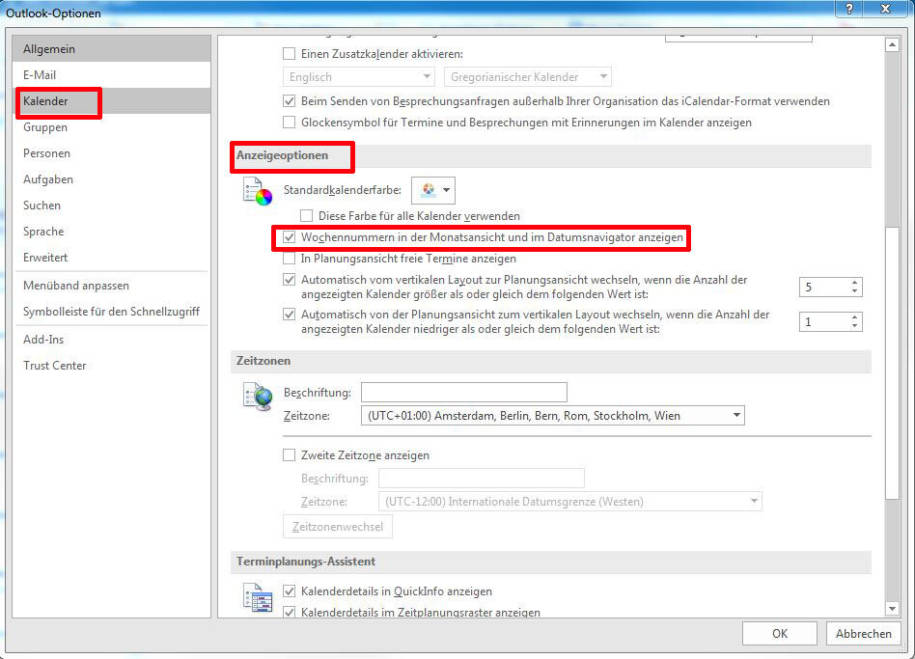Click the globe time zone icon
Image resolution: width=915 pixels, height=659 pixels.
click(x=257, y=396)
